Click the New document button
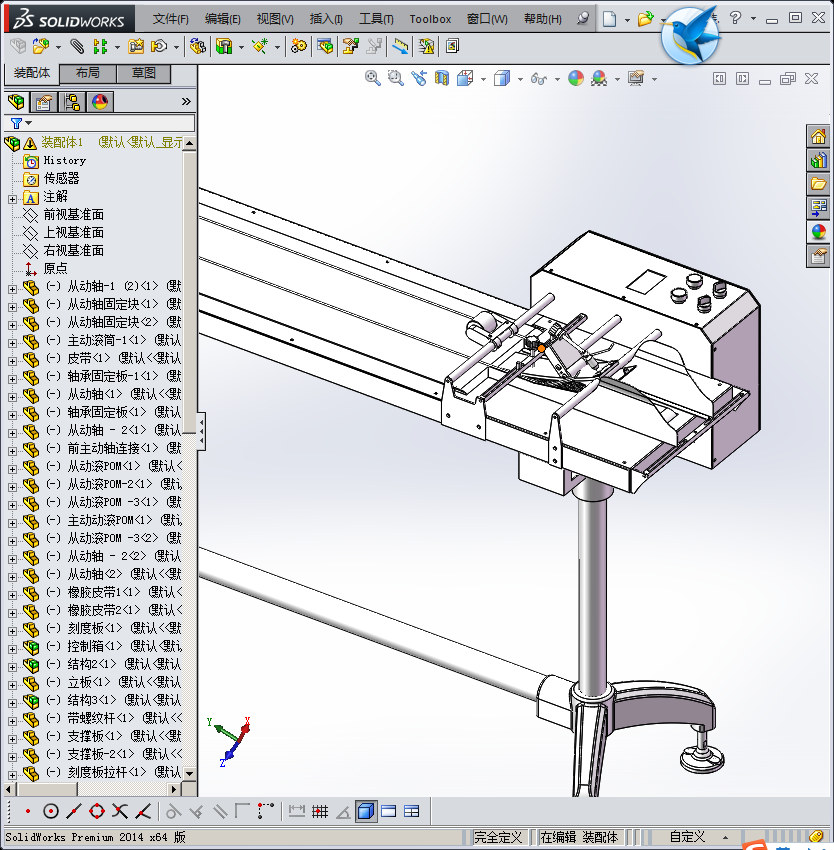834x850 pixels. tap(610, 19)
